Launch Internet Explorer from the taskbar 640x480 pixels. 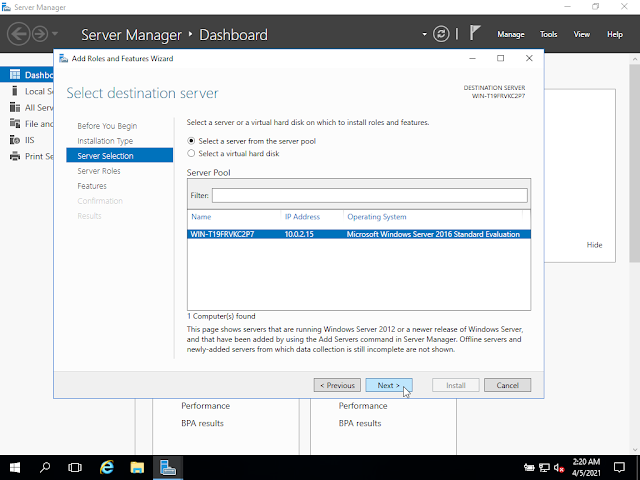click(107, 467)
